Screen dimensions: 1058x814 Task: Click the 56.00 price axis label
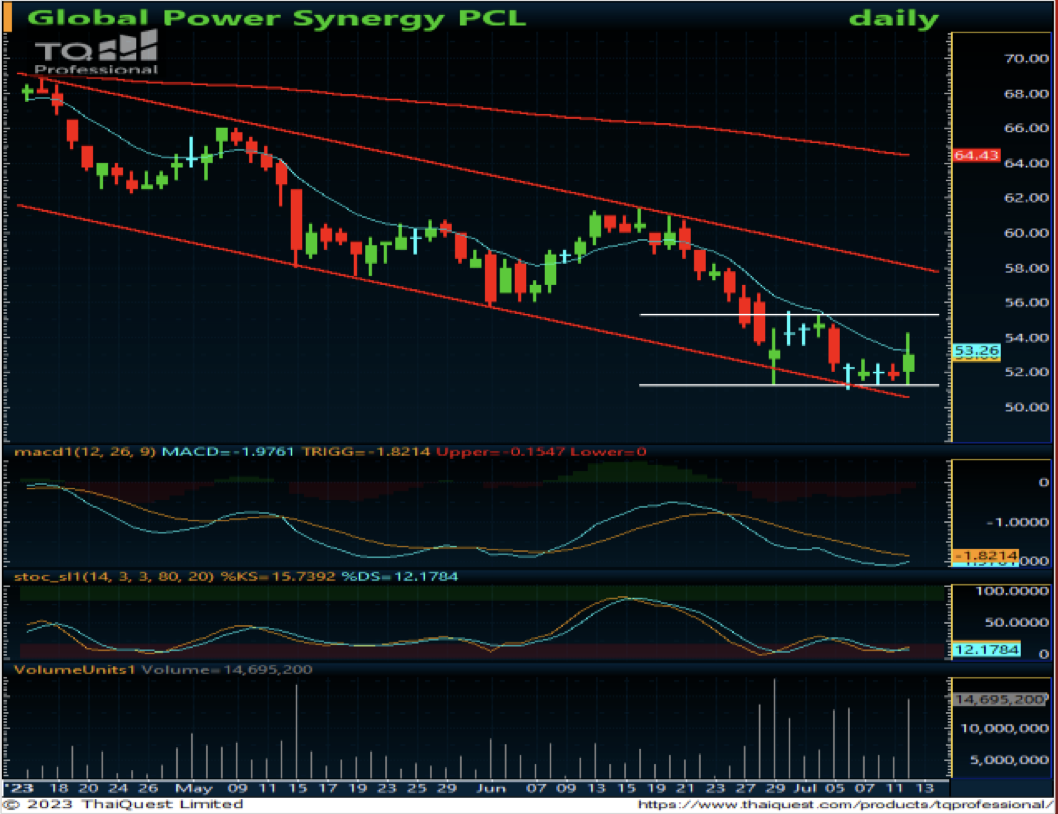pos(1026,302)
